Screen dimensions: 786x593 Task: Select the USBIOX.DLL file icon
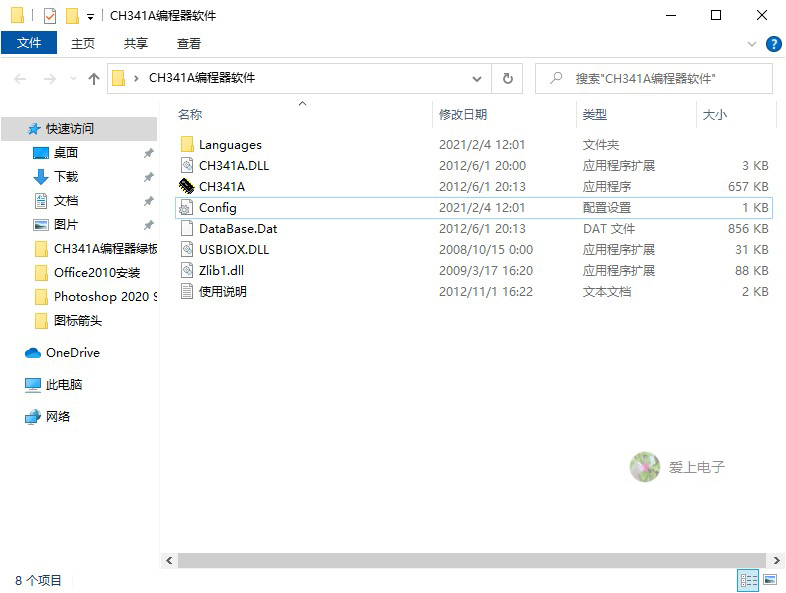[187, 250]
